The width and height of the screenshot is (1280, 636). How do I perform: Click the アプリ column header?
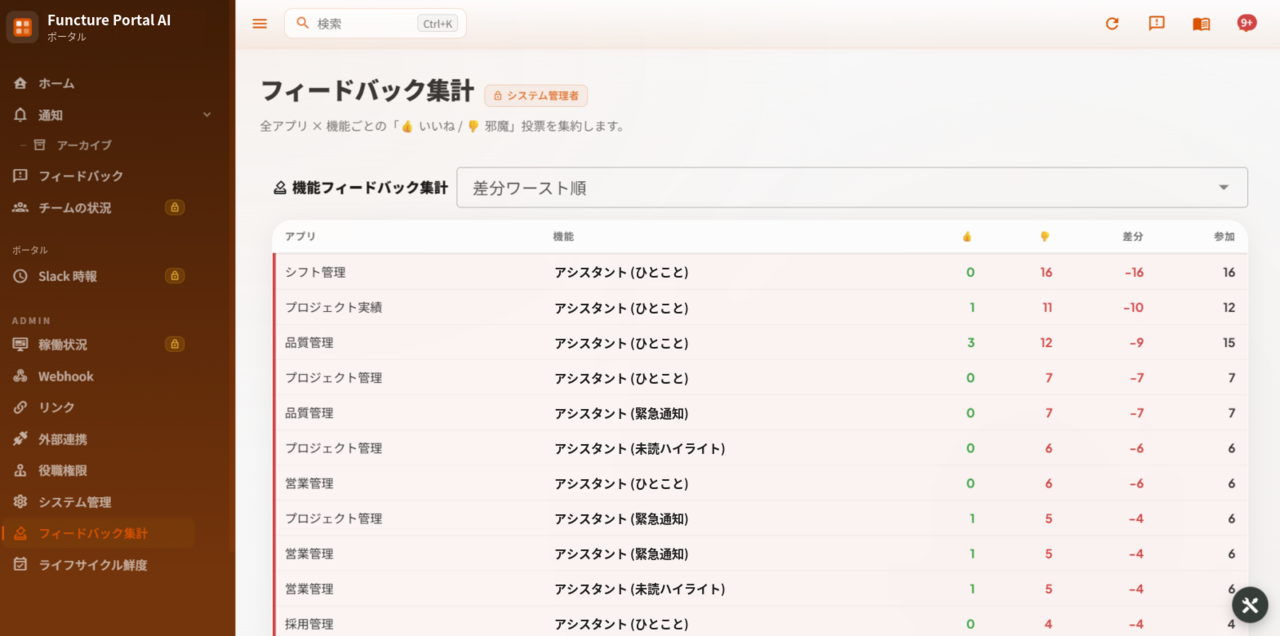pyautogui.click(x=300, y=237)
